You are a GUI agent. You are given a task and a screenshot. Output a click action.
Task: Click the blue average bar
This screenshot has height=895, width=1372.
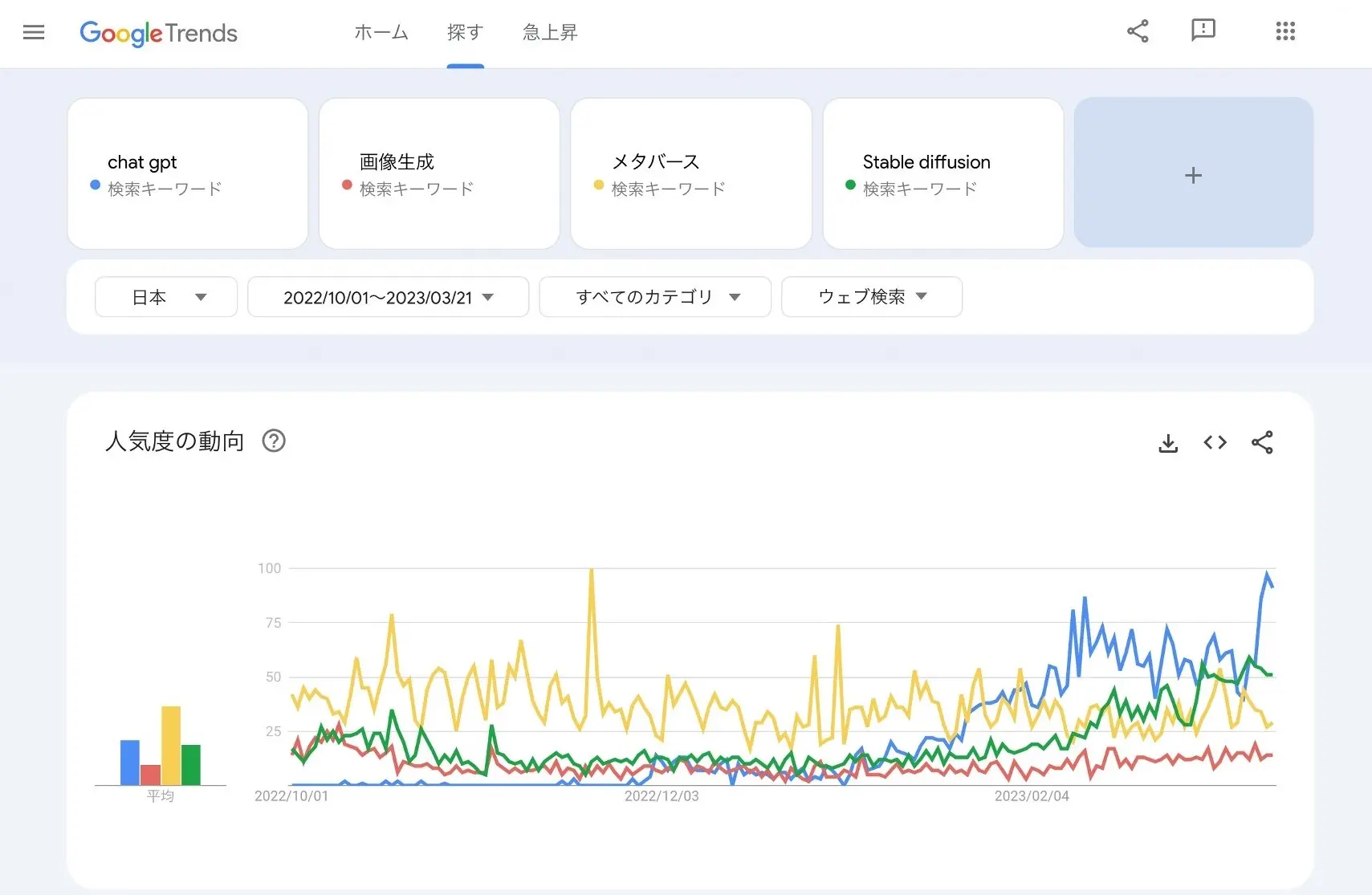[x=130, y=763]
